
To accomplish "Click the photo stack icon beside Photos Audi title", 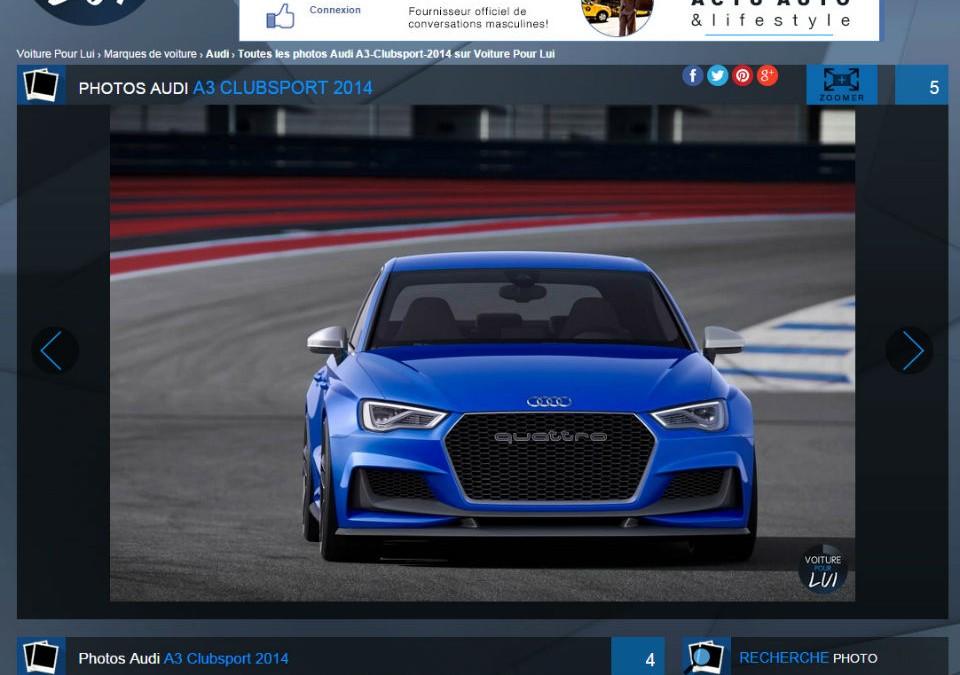I will point(41,85).
